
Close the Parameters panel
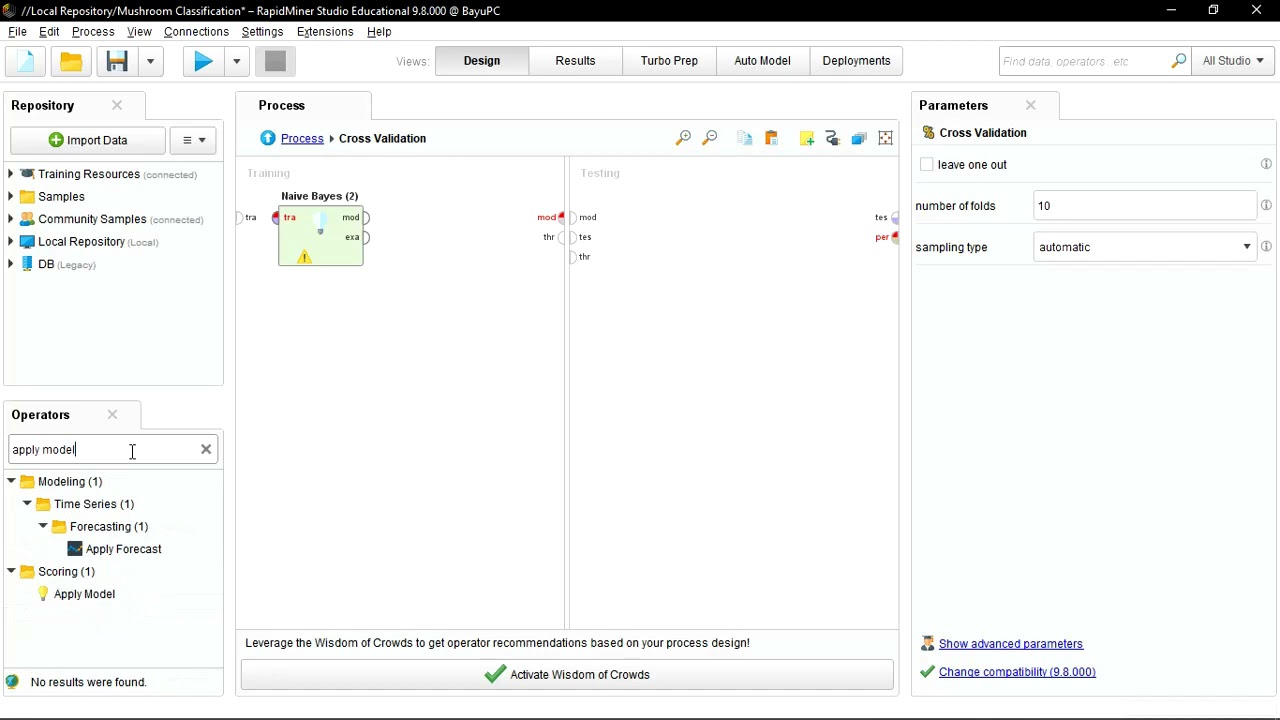point(1030,105)
